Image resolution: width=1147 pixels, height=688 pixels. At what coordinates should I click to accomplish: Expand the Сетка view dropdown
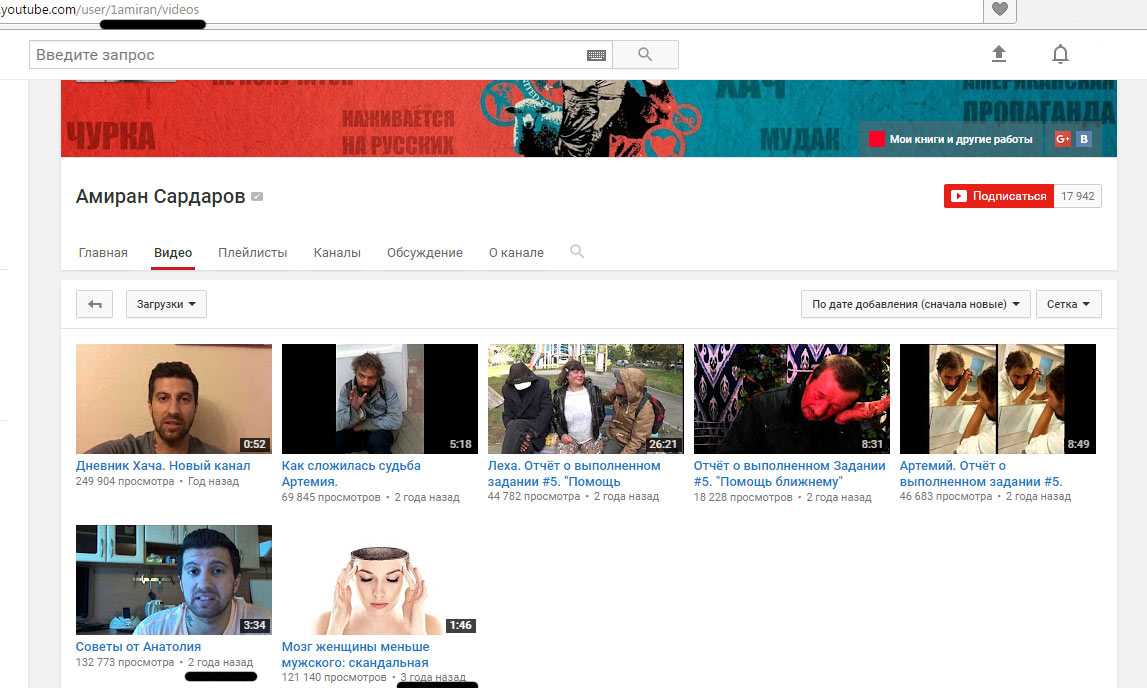point(1068,304)
